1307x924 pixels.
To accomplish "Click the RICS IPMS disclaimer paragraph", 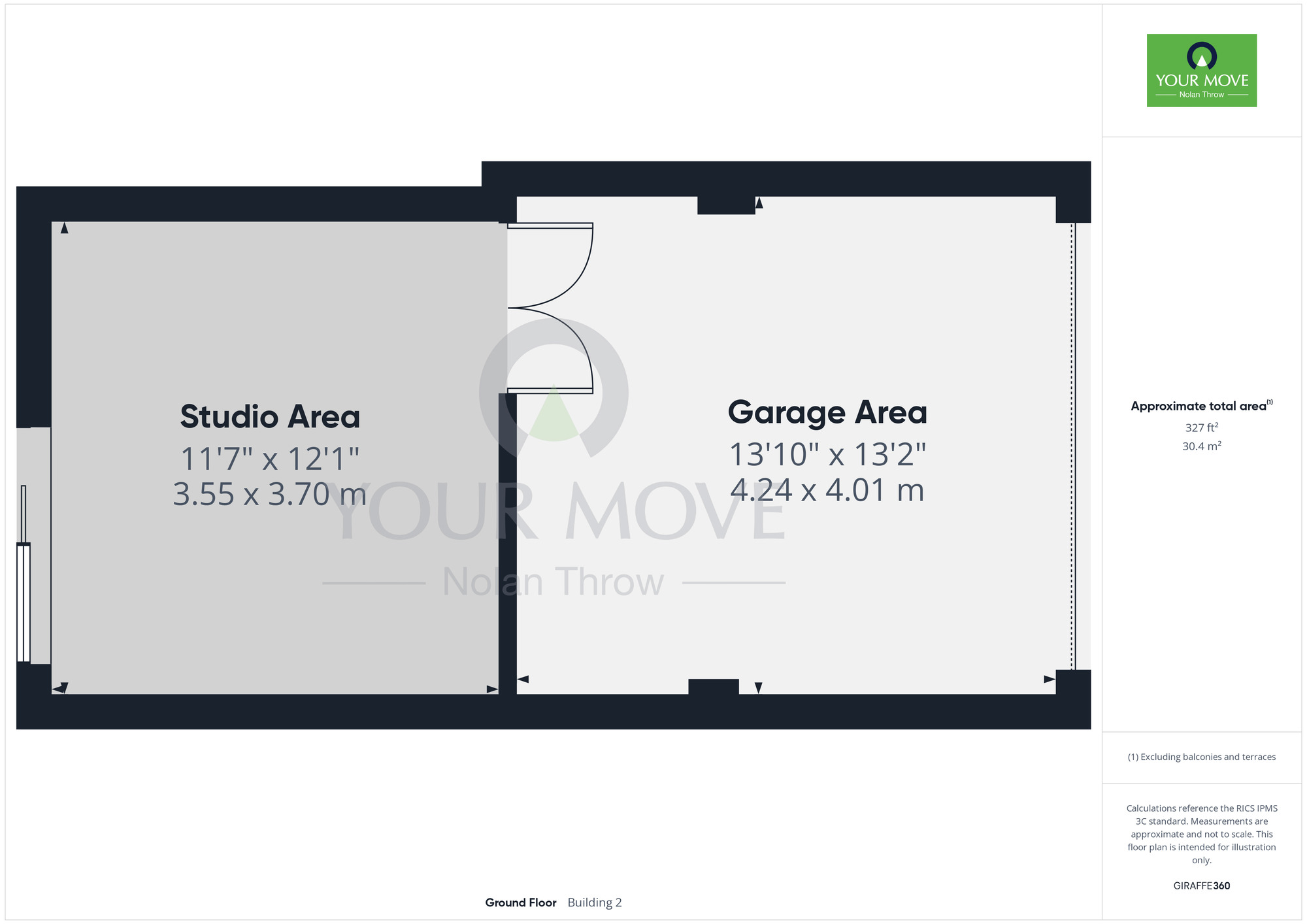I will click(1201, 834).
